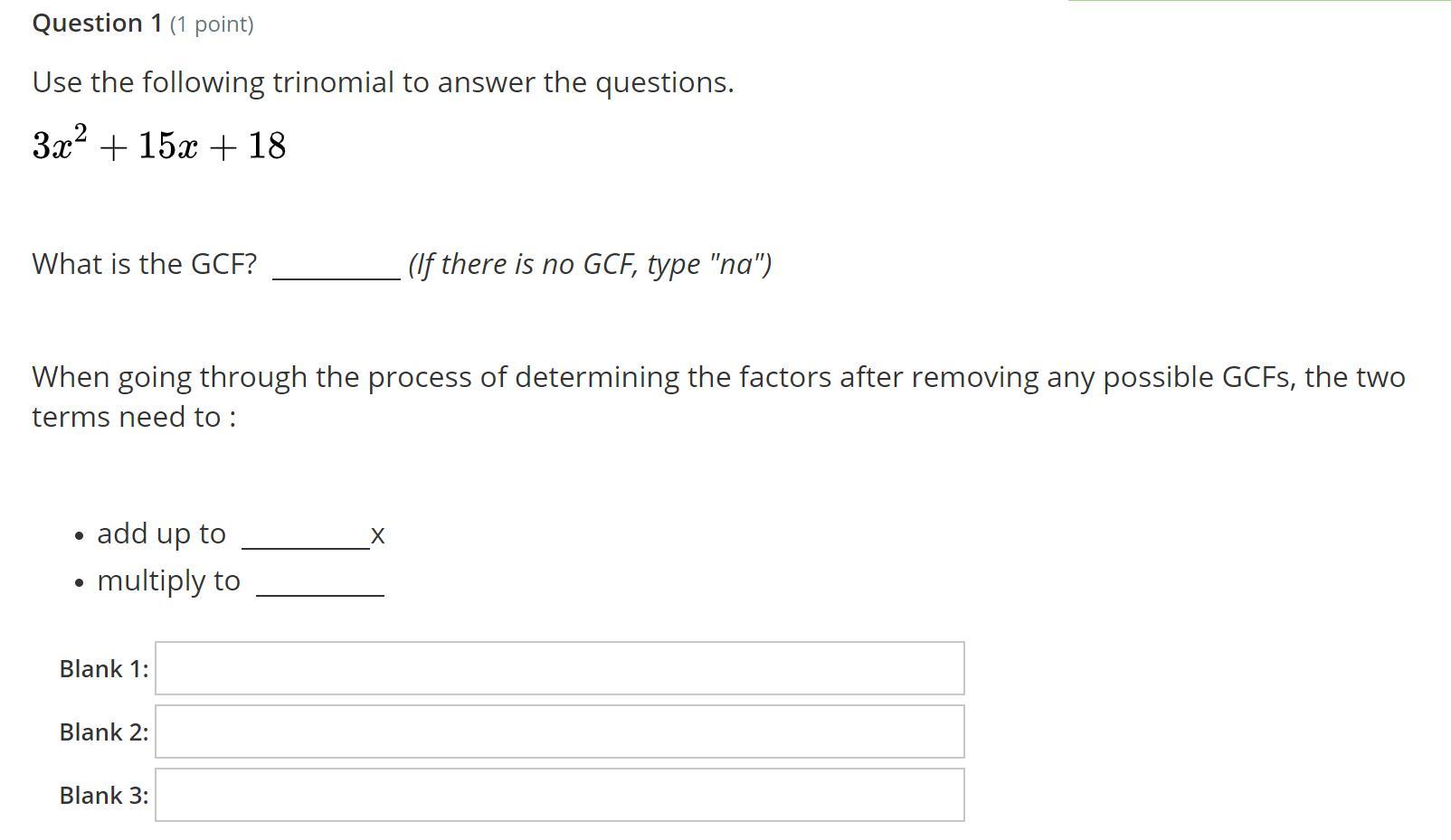Click the "x" after the add-up blank

coord(378,535)
